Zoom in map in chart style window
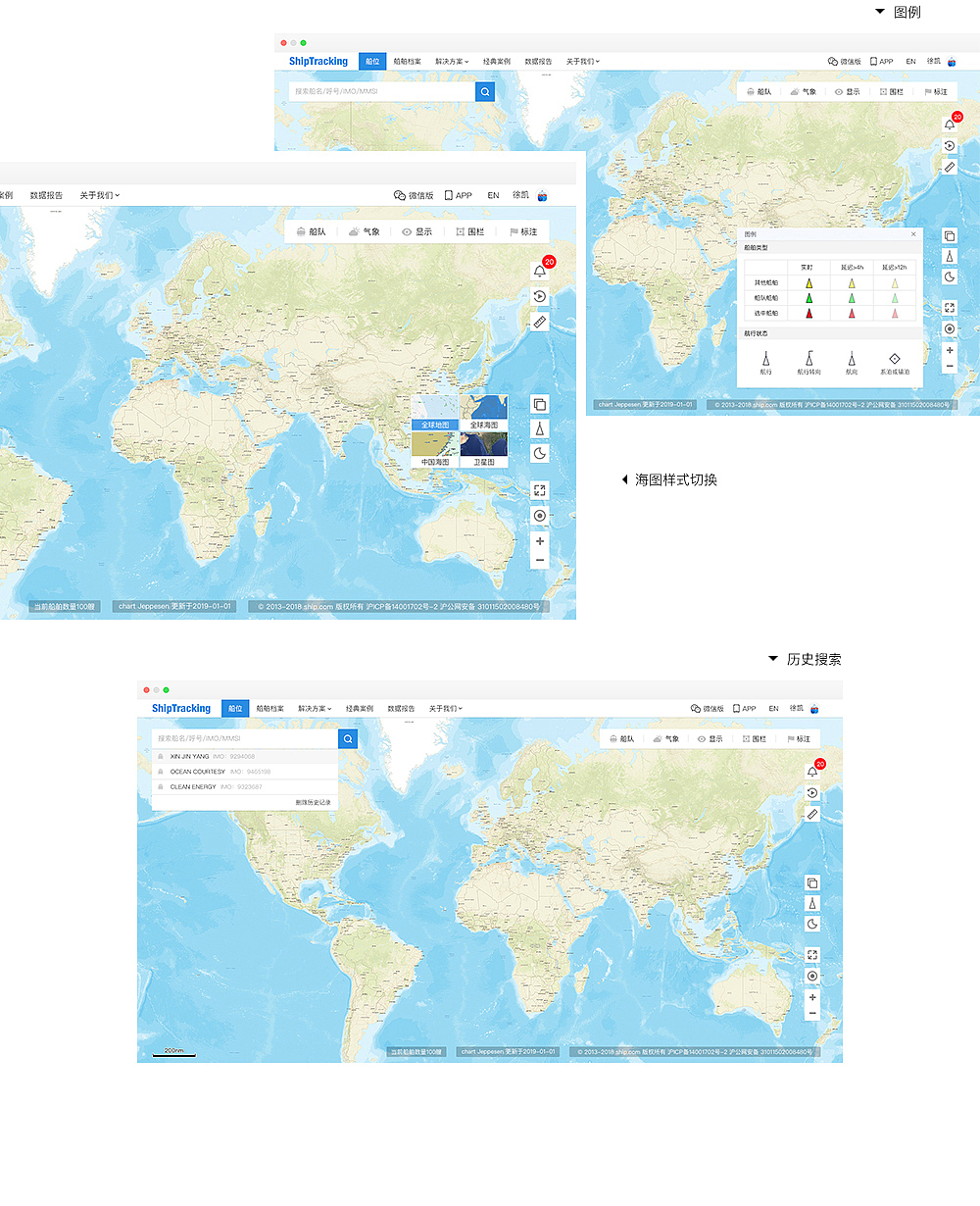Viewport: 980px width, 1206px height. tap(540, 541)
